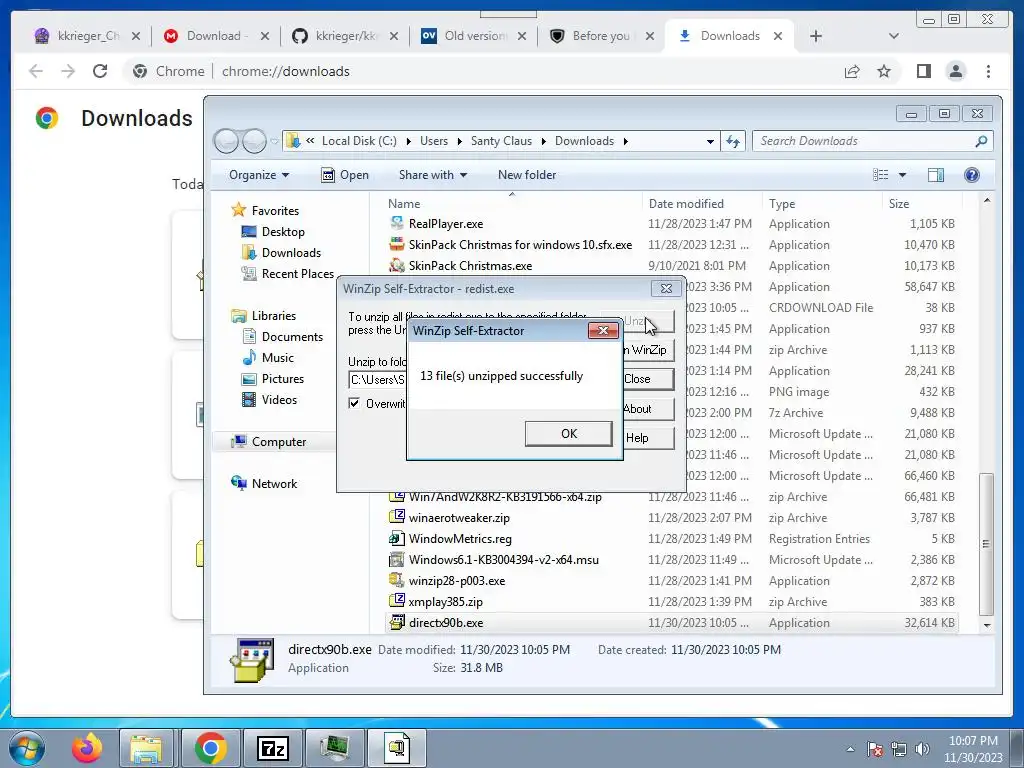The image size is (1024, 768).
Task: Click the Help button in WinZip Self-Extractor
Action: 647,438
